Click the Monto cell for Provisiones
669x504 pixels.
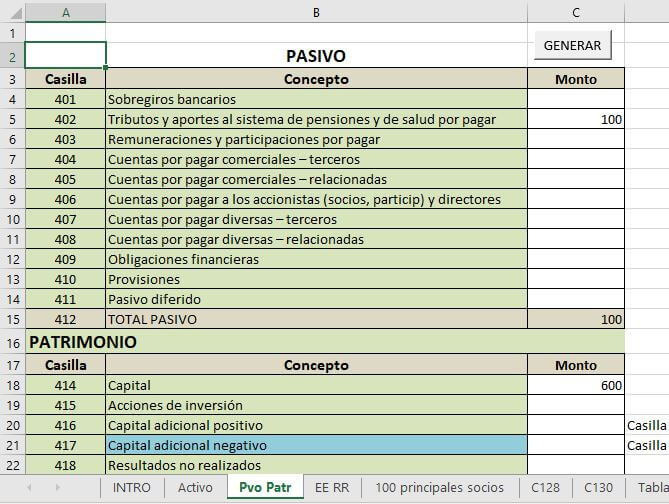click(x=576, y=279)
